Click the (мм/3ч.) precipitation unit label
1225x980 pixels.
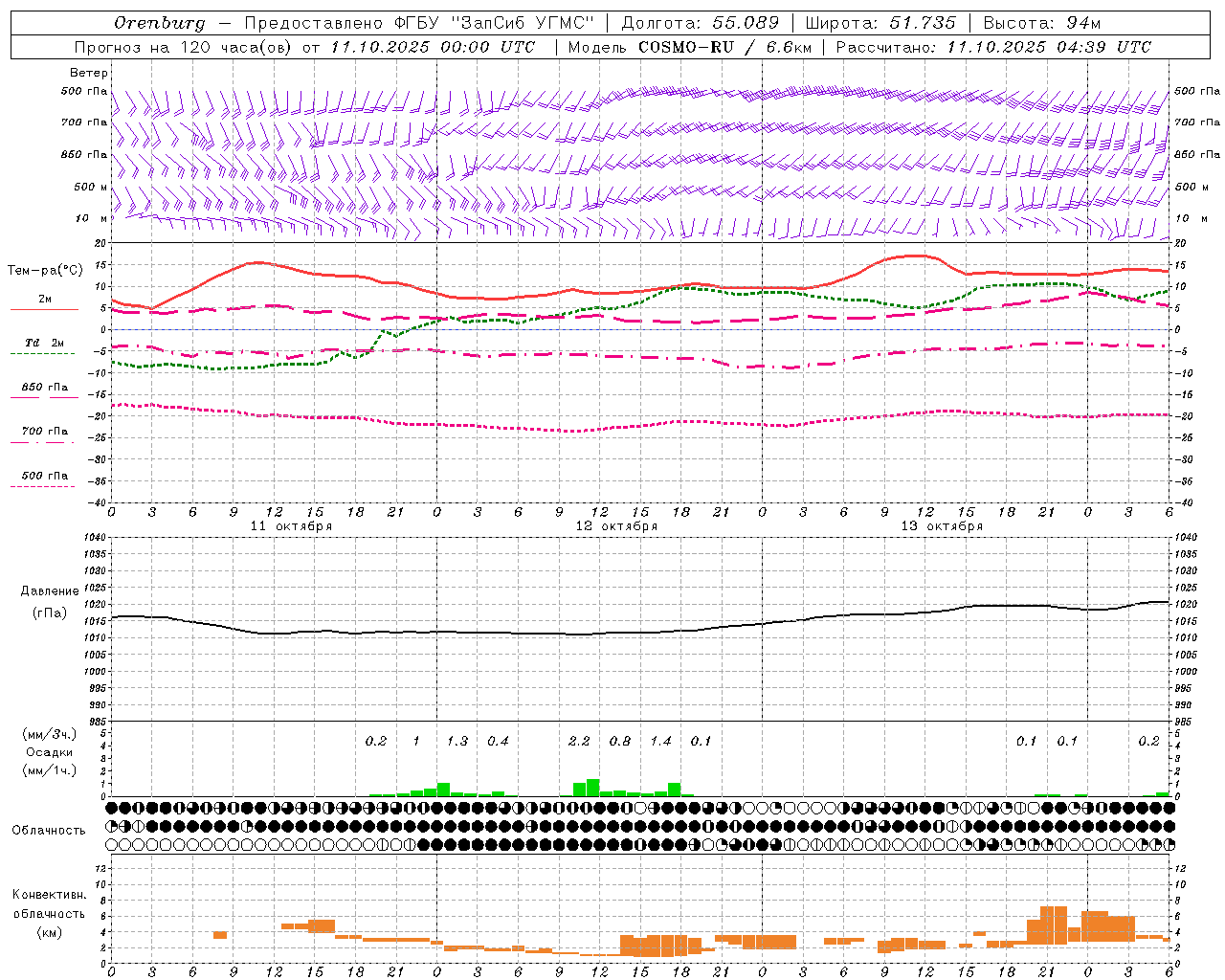click(x=50, y=734)
